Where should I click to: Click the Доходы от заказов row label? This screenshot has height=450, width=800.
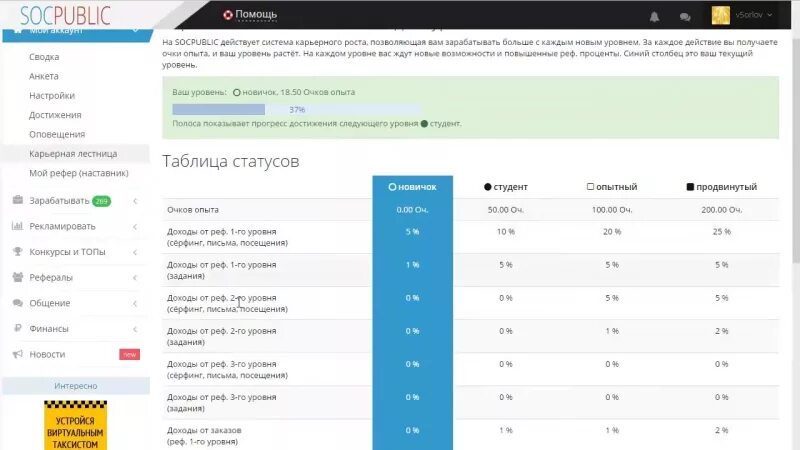tap(204, 436)
